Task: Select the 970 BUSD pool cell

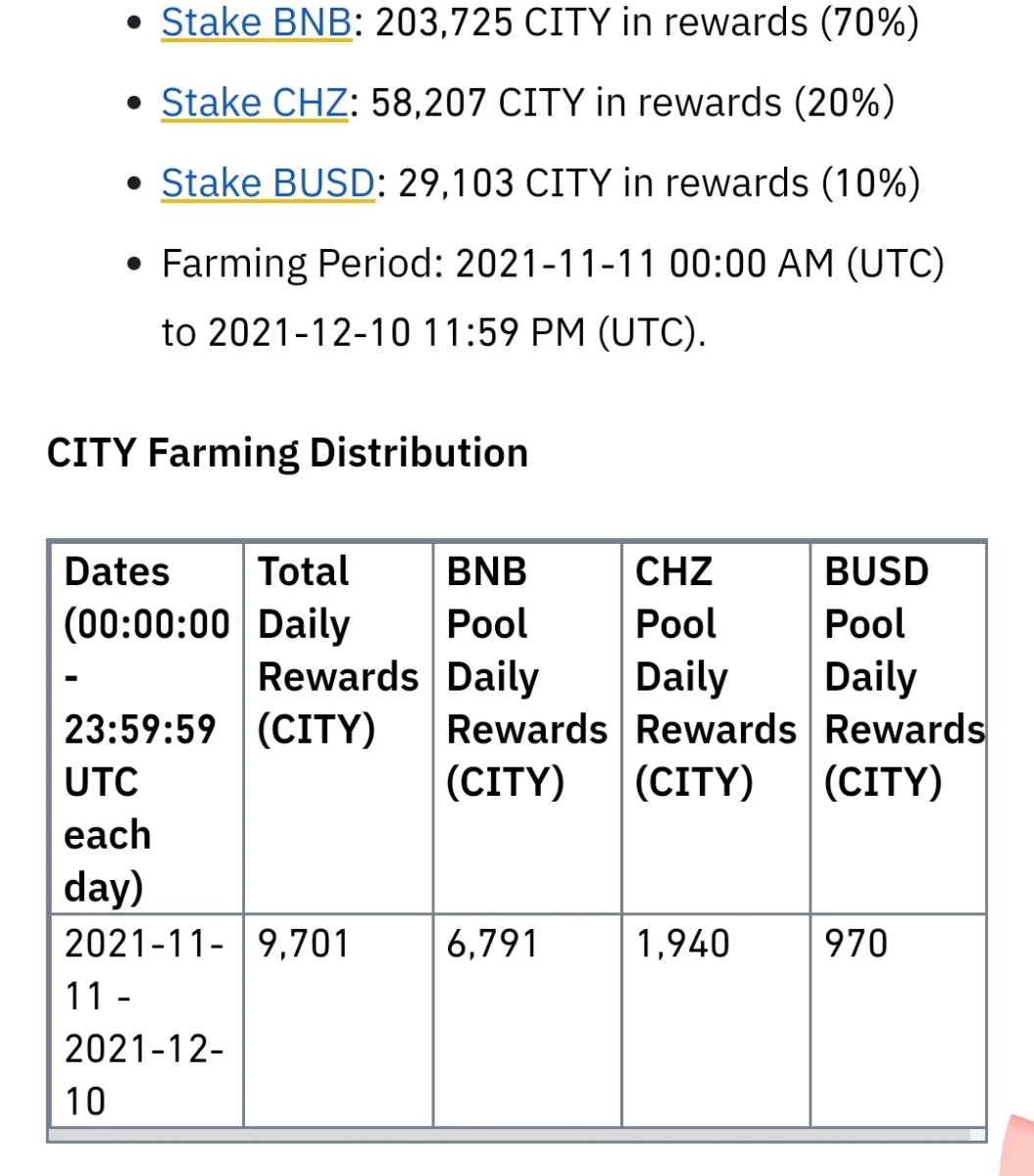Action: (x=898, y=1020)
